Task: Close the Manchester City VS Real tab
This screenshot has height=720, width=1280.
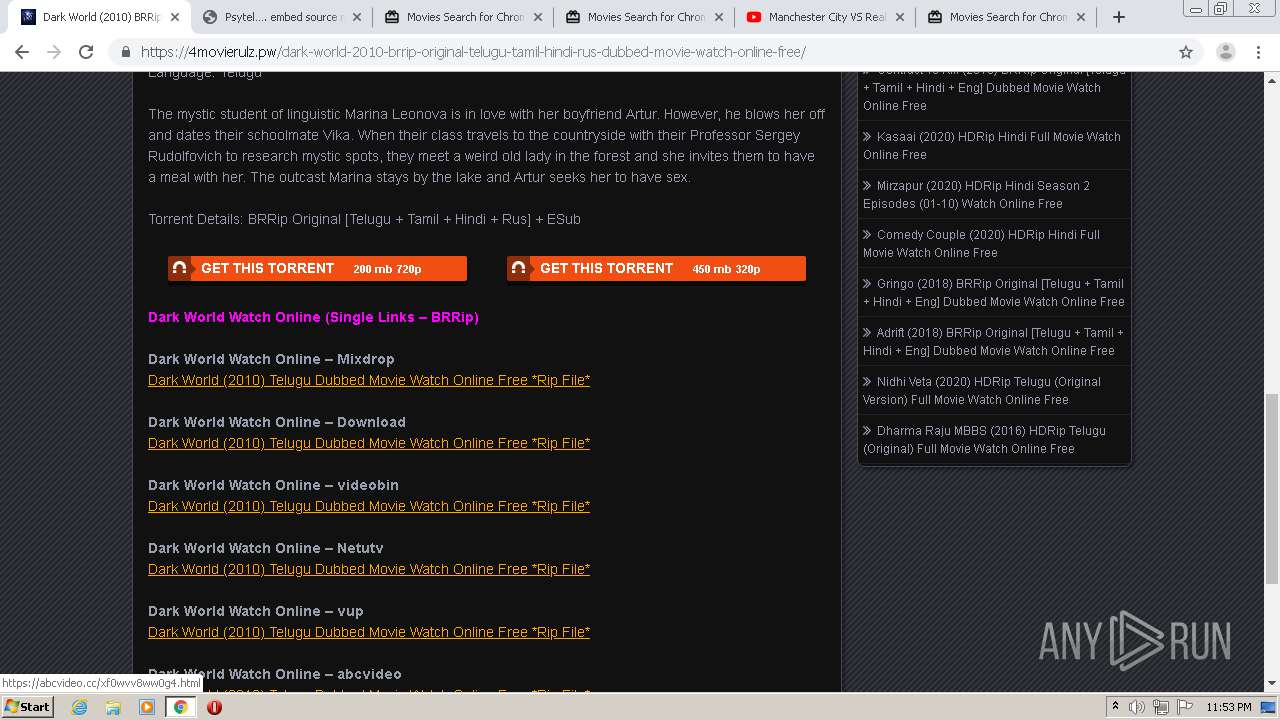Action: pyautogui.click(x=899, y=17)
